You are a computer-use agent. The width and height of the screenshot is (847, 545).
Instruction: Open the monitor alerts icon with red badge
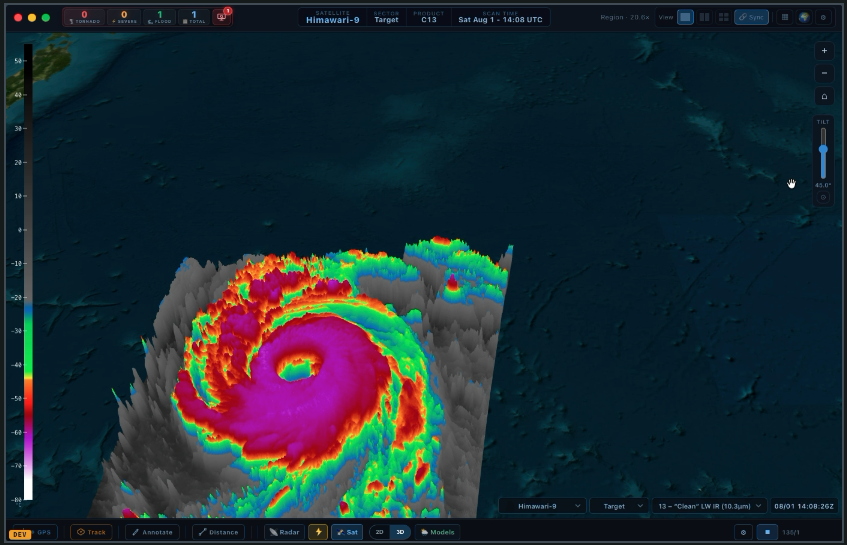click(x=221, y=17)
